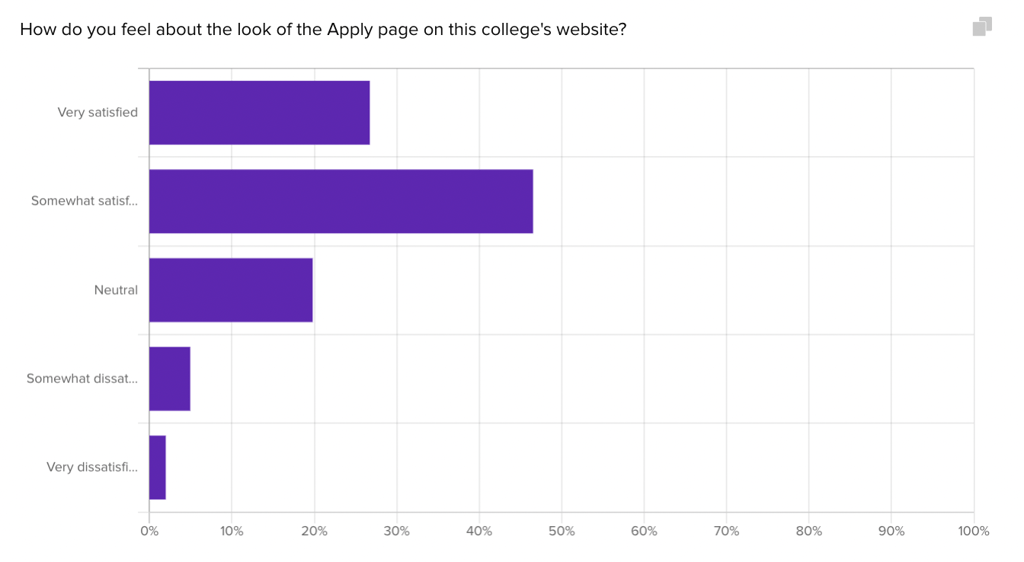Viewport: 1024px width, 562px height.
Task: Select the Somewhat dissatisfied bar
Action: point(170,379)
